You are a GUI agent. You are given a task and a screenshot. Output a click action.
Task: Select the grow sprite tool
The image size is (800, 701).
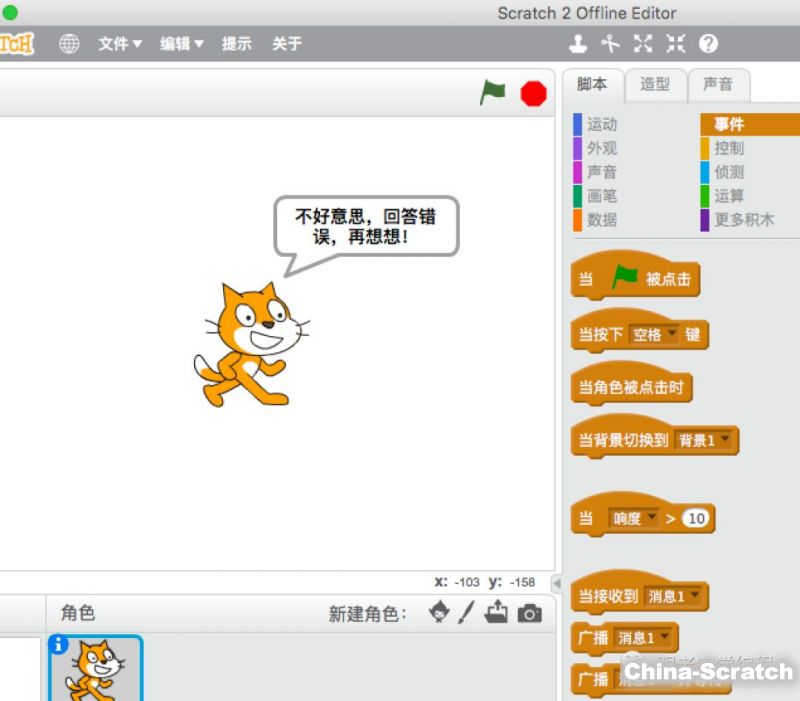(643, 44)
